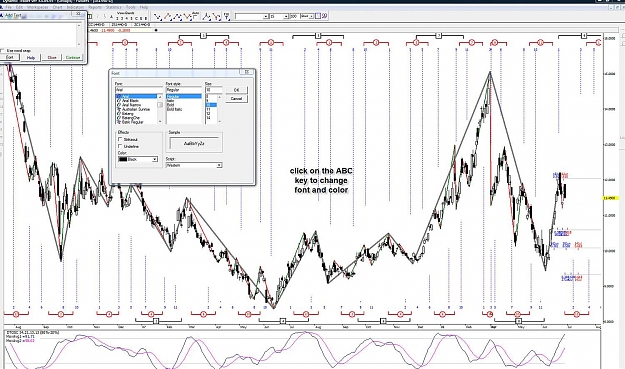Click inside the Add Text text box
This screenshot has width=625, height=369.
click(x=38, y=35)
